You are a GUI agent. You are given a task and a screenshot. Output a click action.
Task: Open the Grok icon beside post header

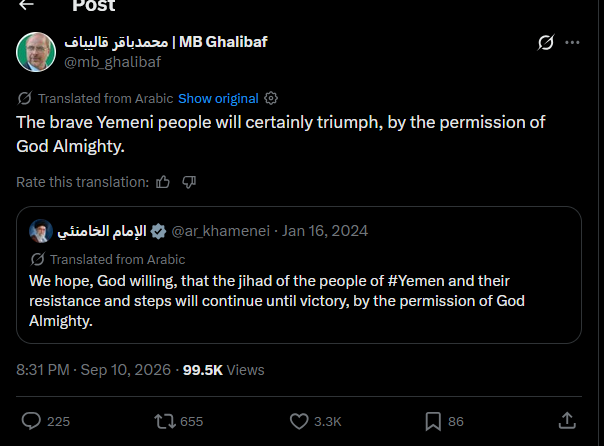click(x=546, y=42)
